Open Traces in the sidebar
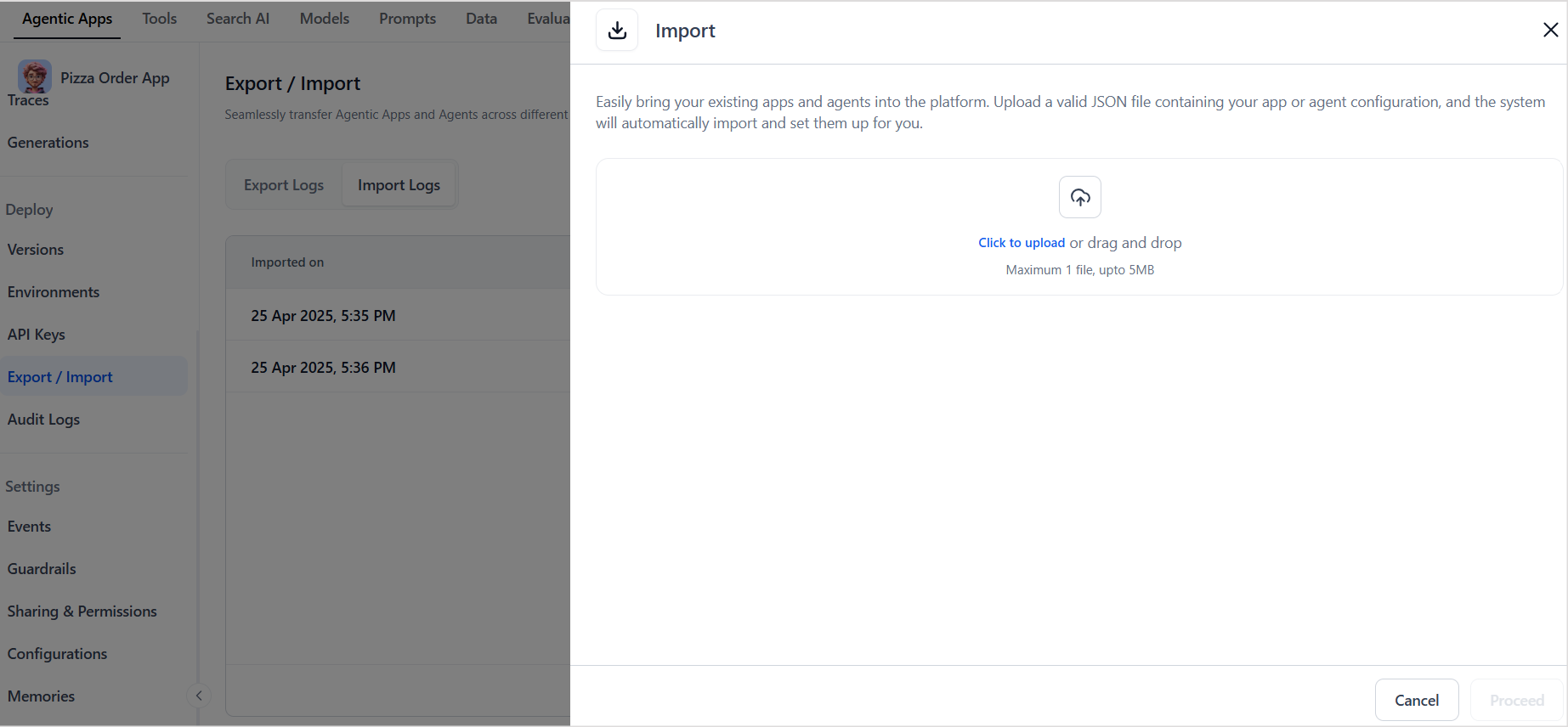 pos(28,100)
